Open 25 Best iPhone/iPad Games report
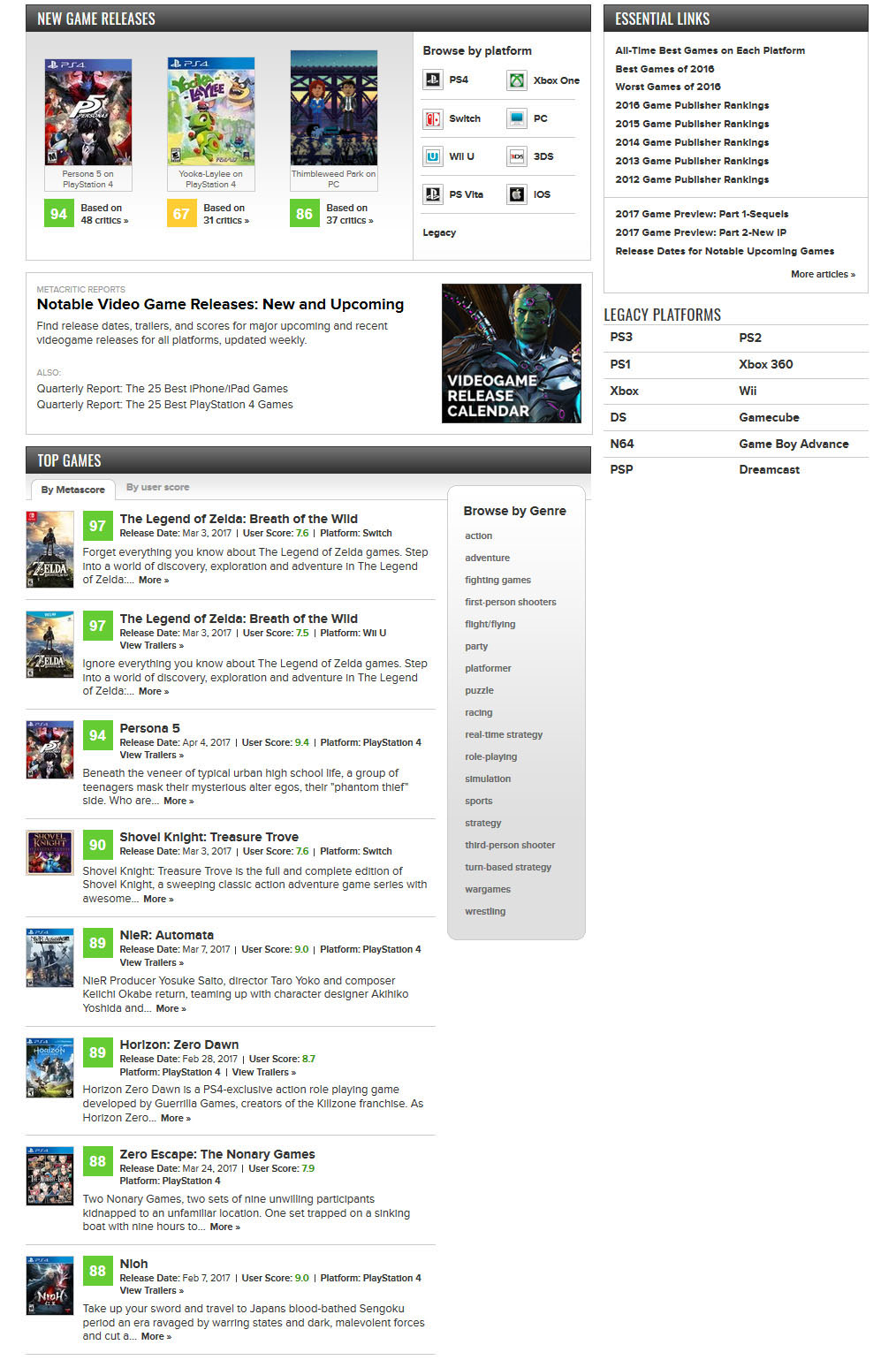 163,389
